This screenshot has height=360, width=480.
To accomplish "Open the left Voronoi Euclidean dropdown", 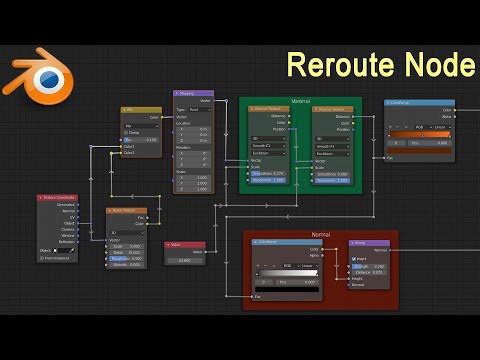I will click(268, 153).
